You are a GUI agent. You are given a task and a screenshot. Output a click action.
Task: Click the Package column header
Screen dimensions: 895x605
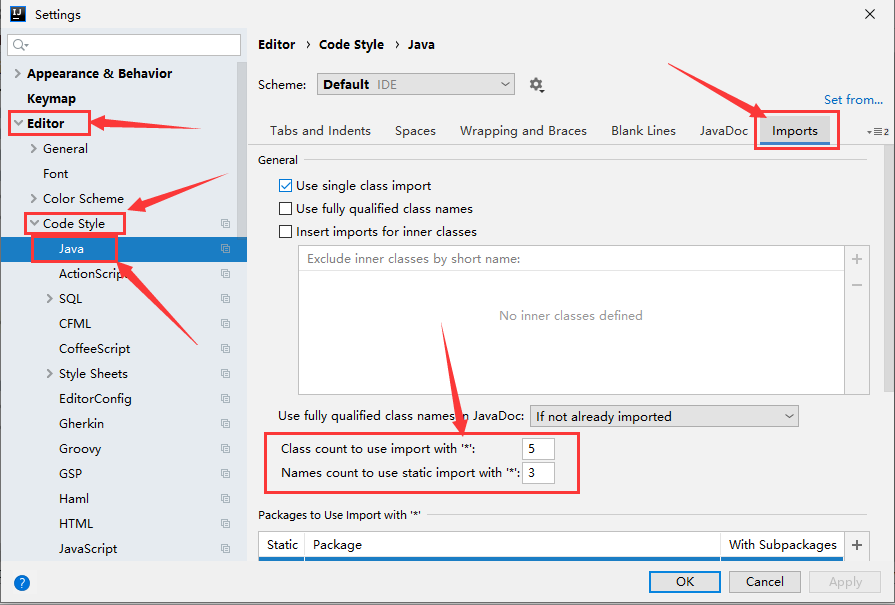click(x=513, y=545)
